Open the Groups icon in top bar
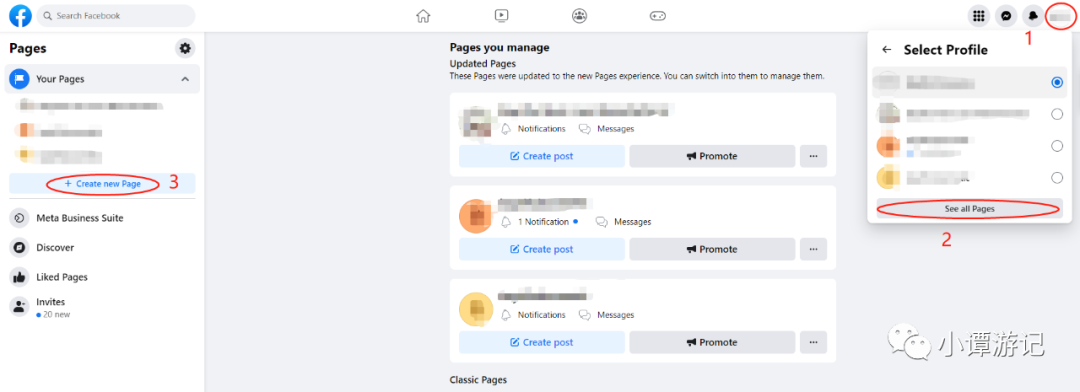This screenshot has width=1080, height=392. [579, 15]
